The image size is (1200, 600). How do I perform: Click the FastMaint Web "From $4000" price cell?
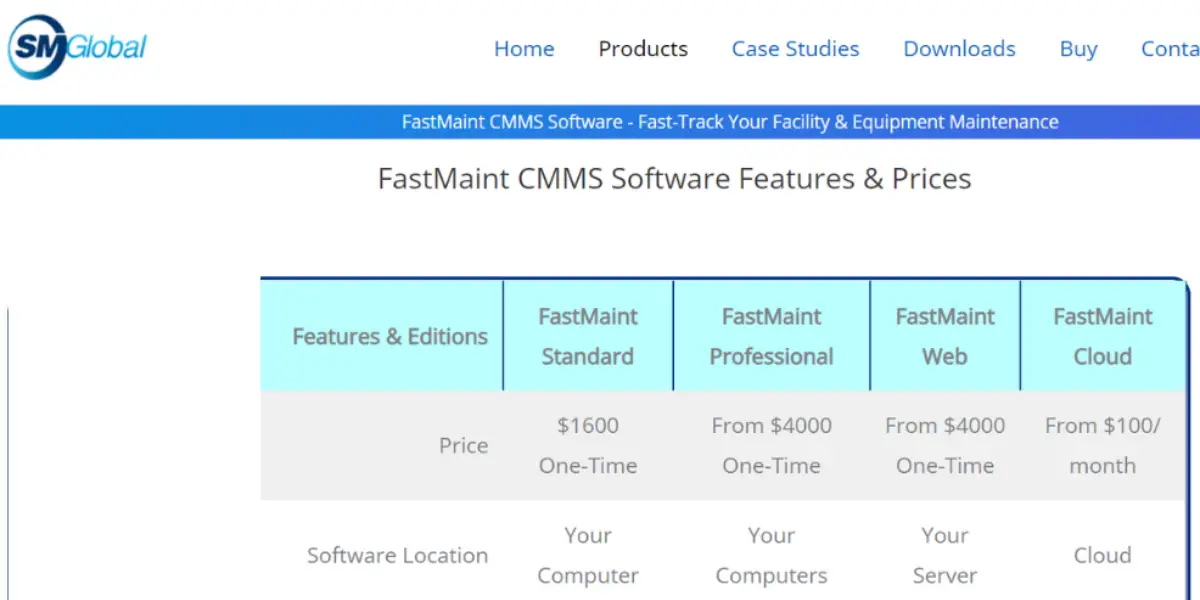coord(945,446)
